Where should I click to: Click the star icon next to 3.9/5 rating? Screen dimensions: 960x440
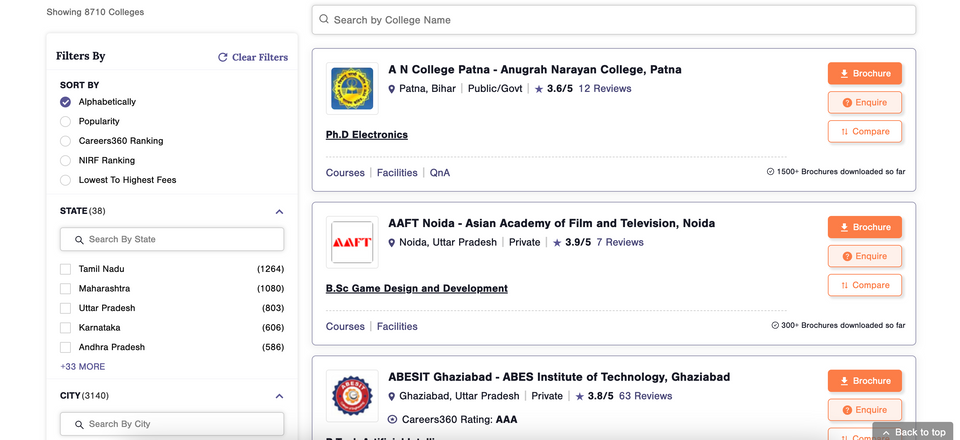click(557, 243)
